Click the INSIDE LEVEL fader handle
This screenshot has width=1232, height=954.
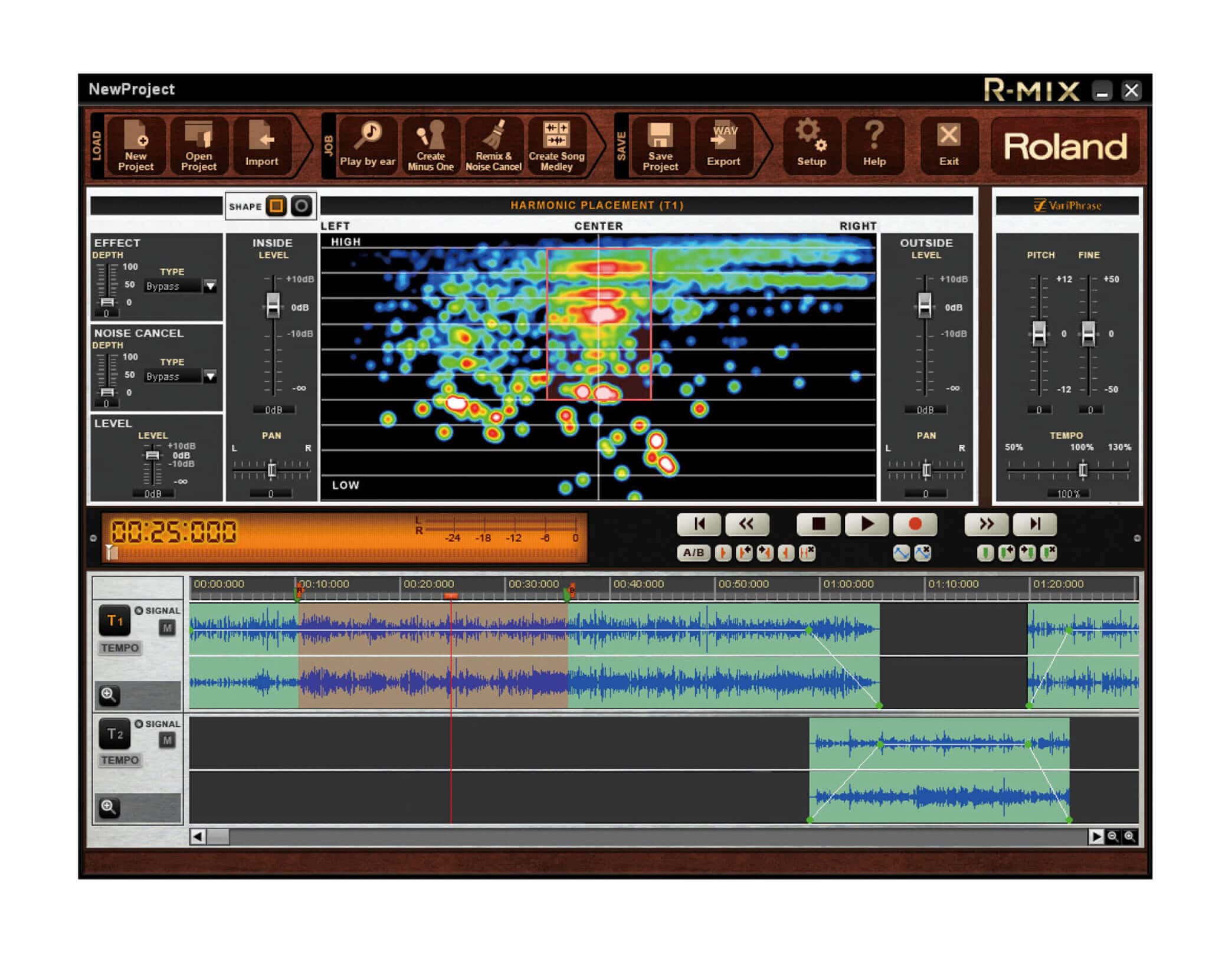(x=273, y=305)
